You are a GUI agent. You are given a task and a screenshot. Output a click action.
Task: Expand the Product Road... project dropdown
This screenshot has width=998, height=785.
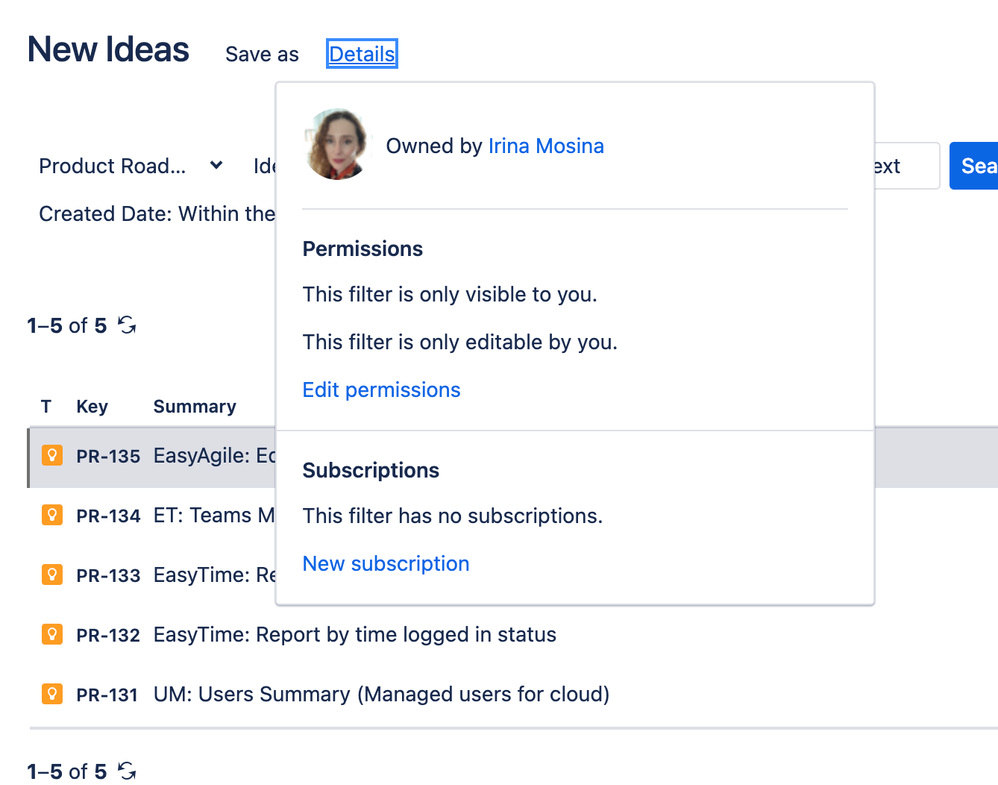pyautogui.click(x=130, y=166)
